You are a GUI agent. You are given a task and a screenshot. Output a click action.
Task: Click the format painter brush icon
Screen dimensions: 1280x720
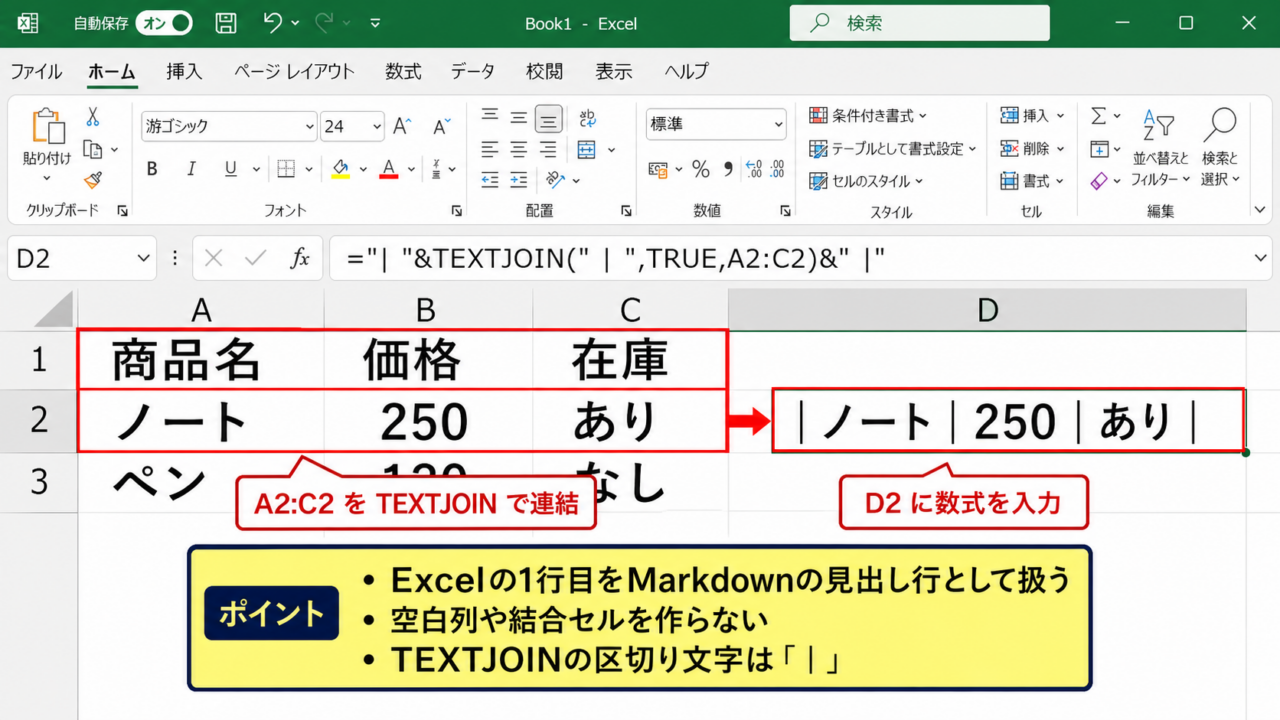[x=93, y=180]
